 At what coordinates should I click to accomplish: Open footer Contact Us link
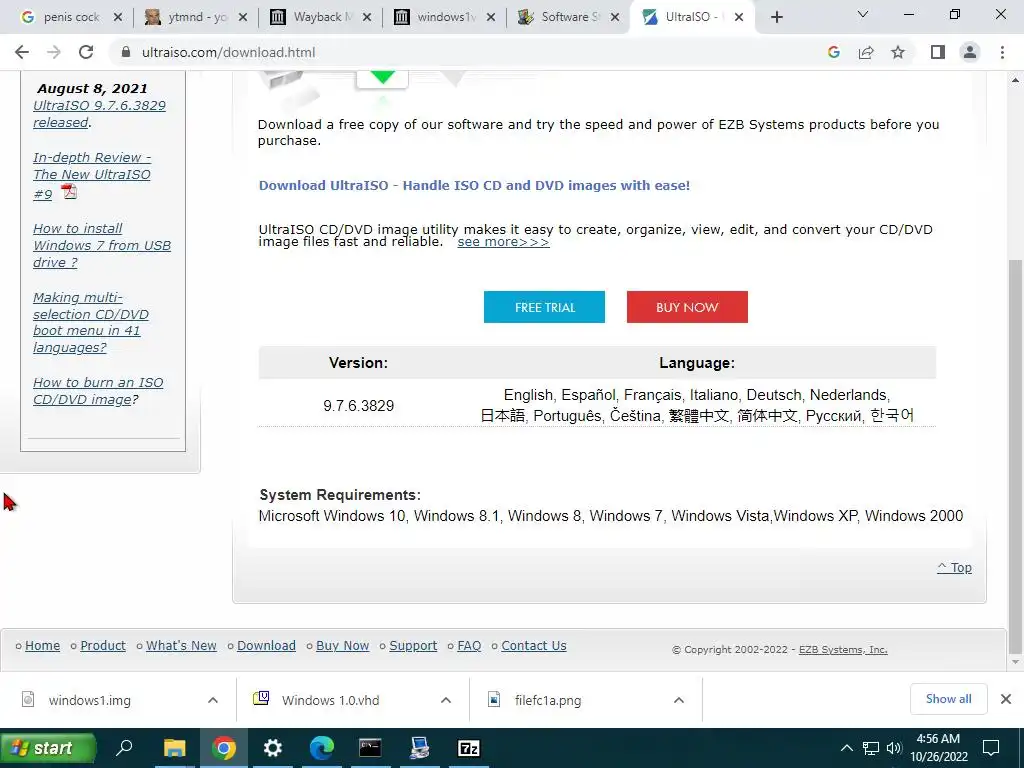coord(534,645)
